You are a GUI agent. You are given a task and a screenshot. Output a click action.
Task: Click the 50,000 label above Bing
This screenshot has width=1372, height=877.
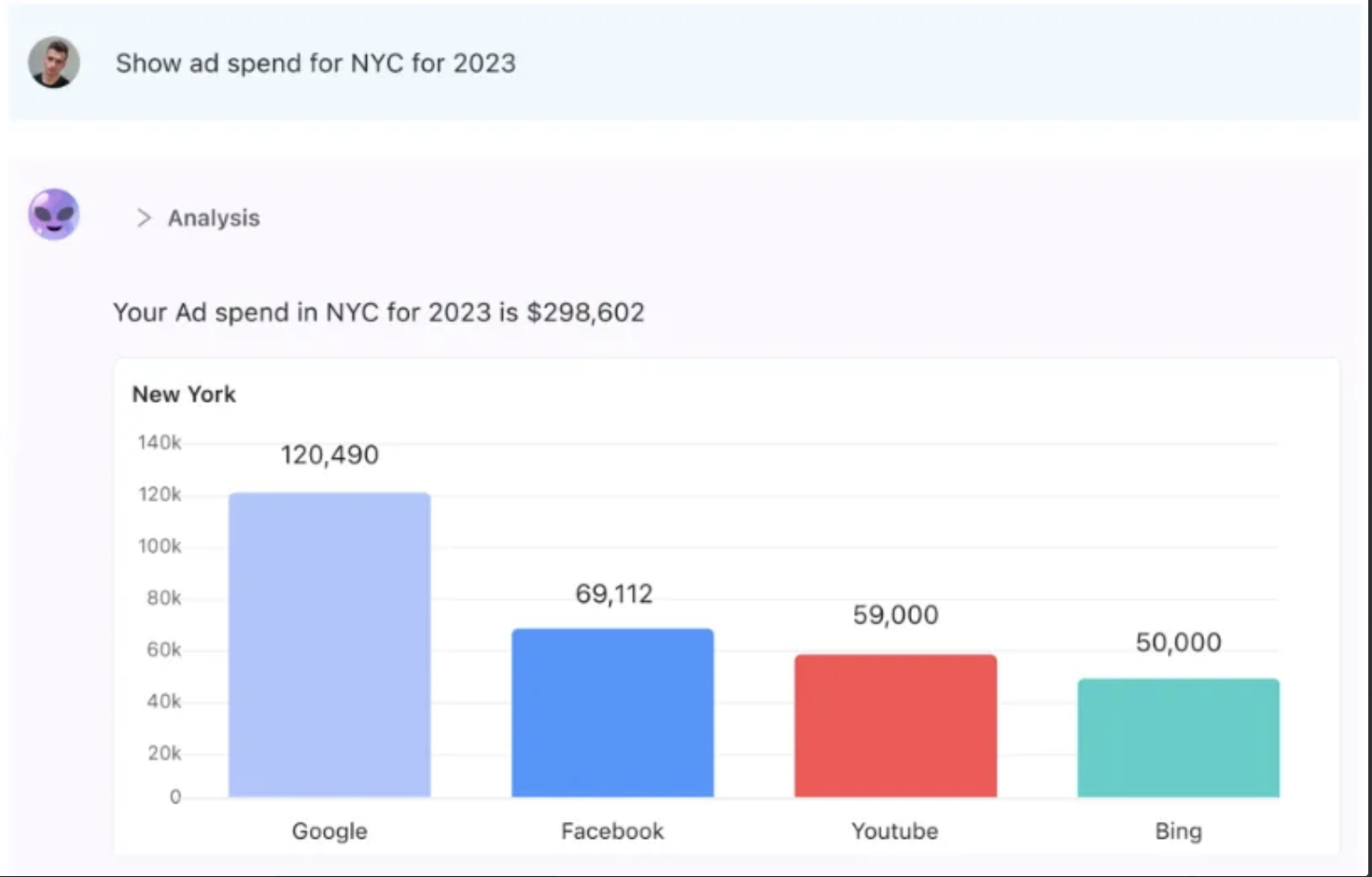[x=1178, y=642]
